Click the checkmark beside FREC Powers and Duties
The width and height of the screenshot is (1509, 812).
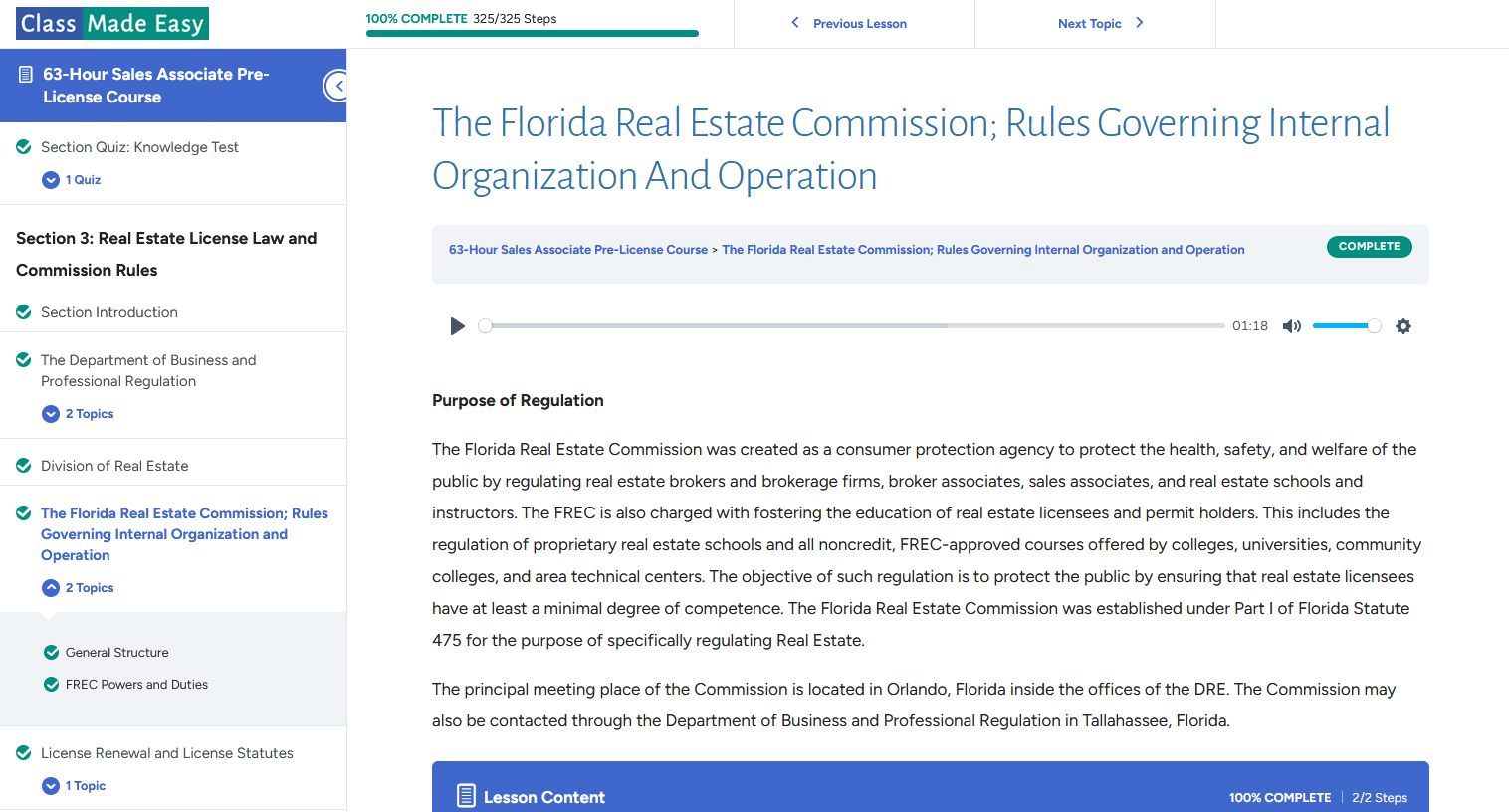click(x=52, y=685)
